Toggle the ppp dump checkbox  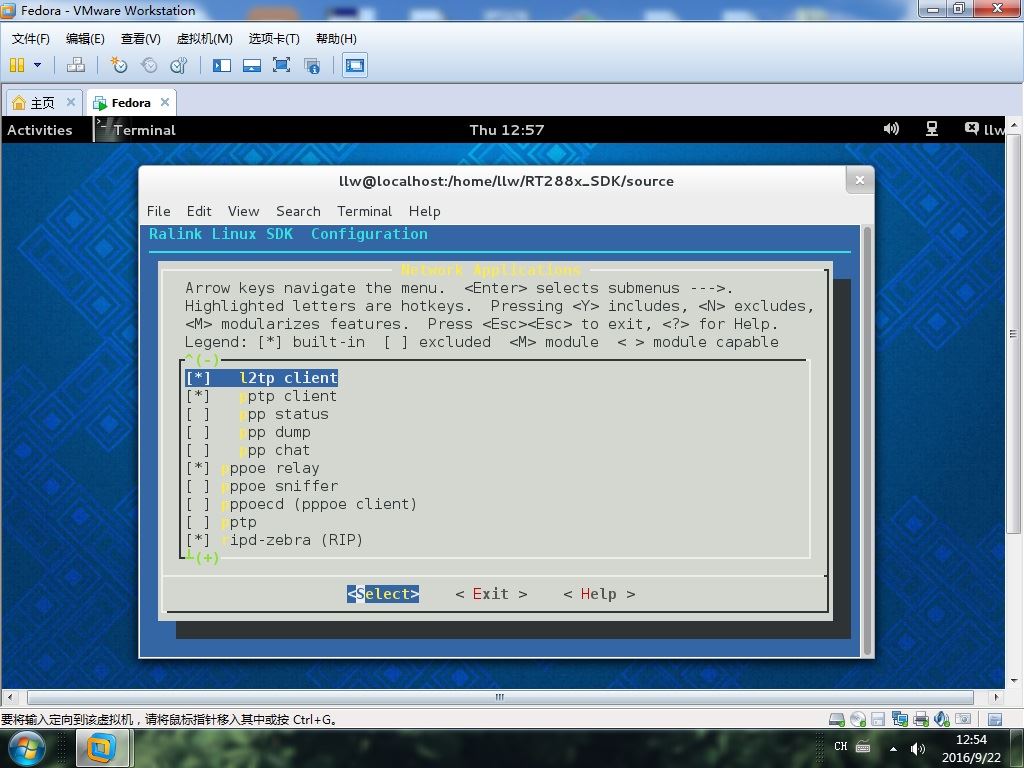pyautogui.click(x=198, y=432)
